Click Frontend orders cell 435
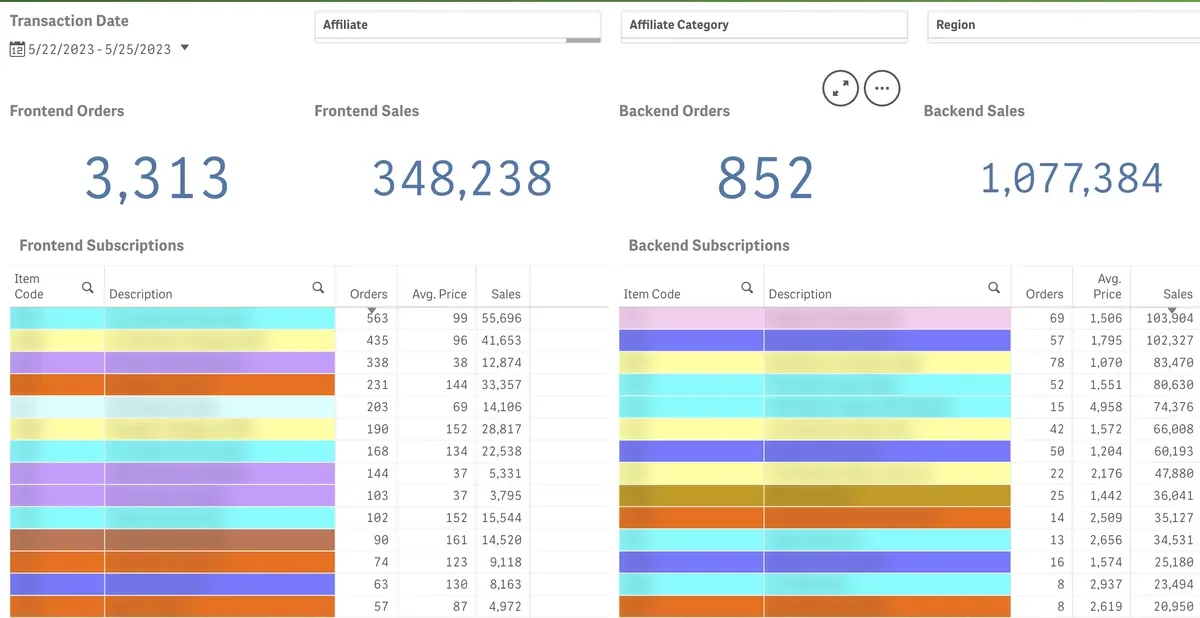Screen dimensions: 1200x618 tap(376, 340)
